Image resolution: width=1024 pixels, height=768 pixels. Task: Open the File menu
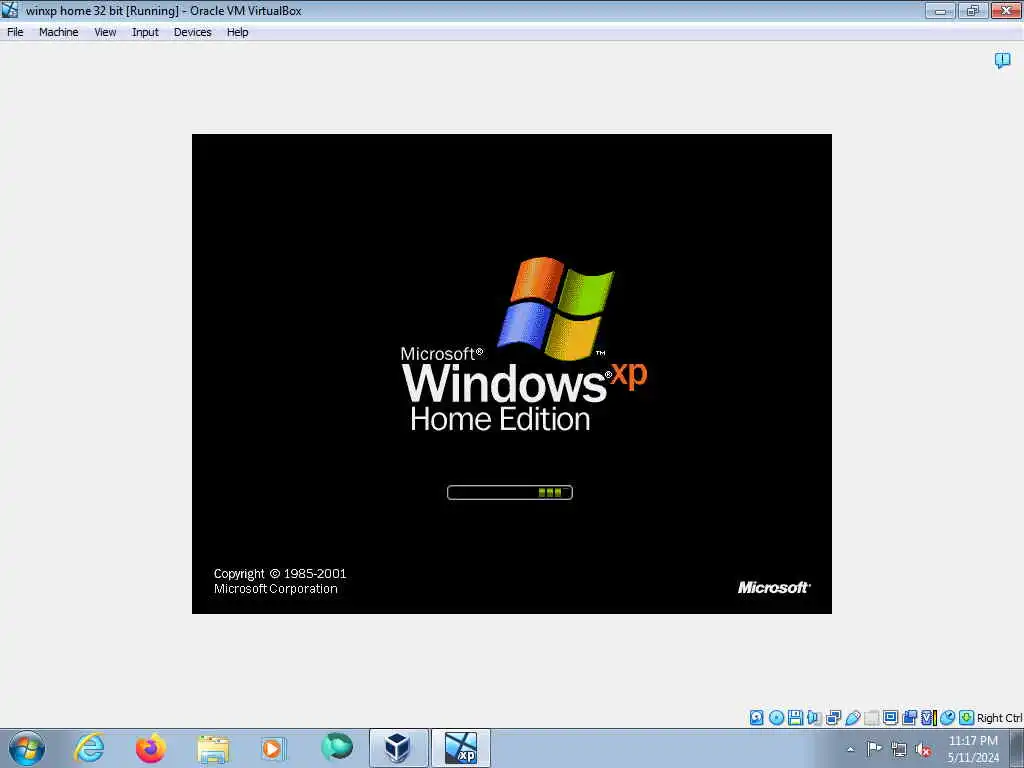point(15,32)
